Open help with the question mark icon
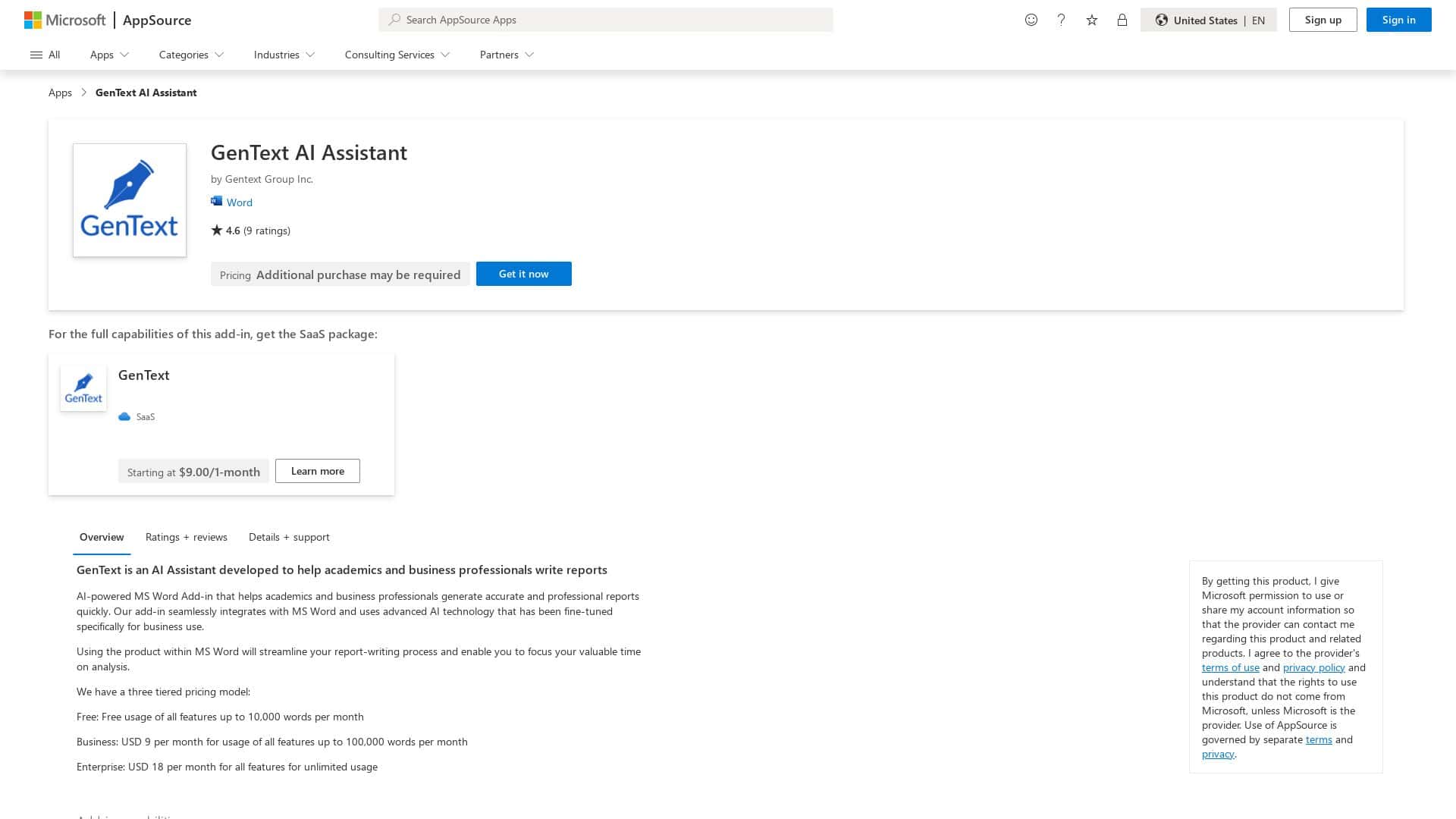The height and width of the screenshot is (819, 1456). [1061, 20]
